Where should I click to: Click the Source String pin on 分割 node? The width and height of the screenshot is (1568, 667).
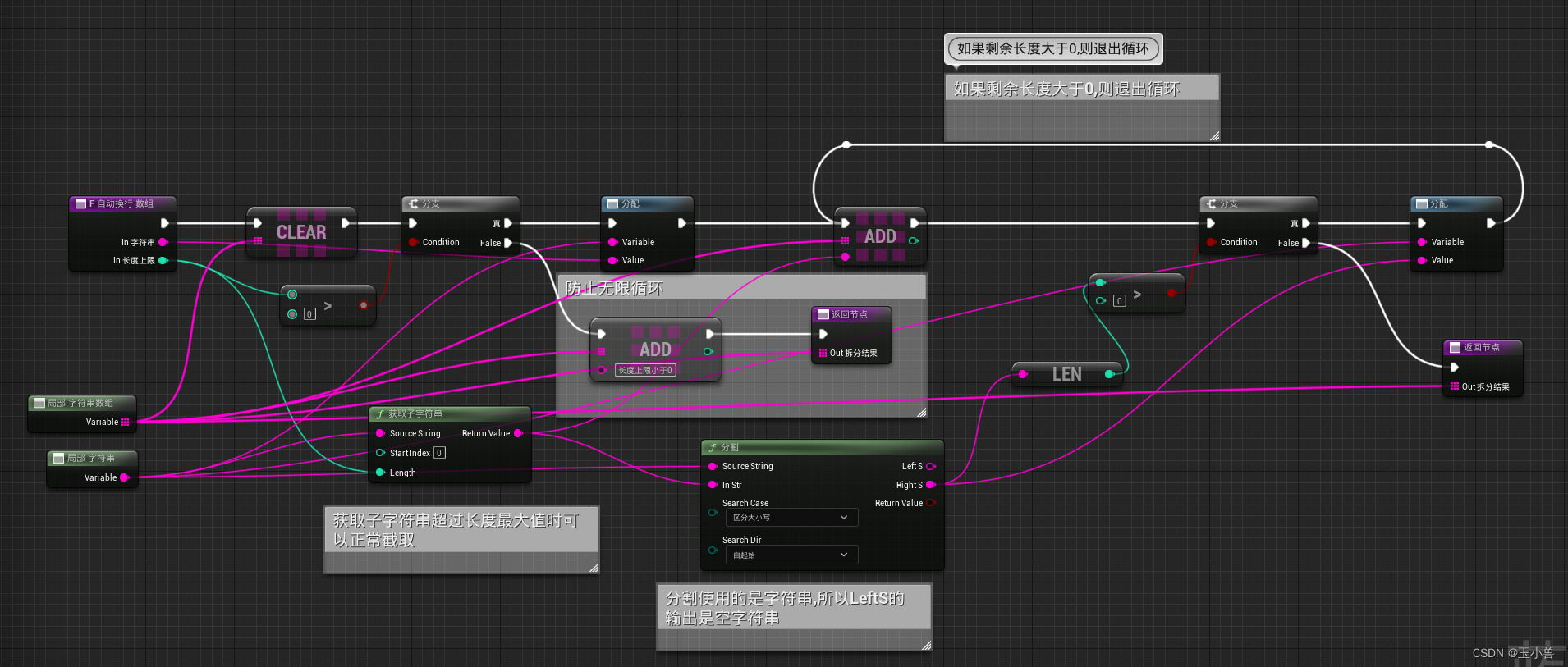713,466
